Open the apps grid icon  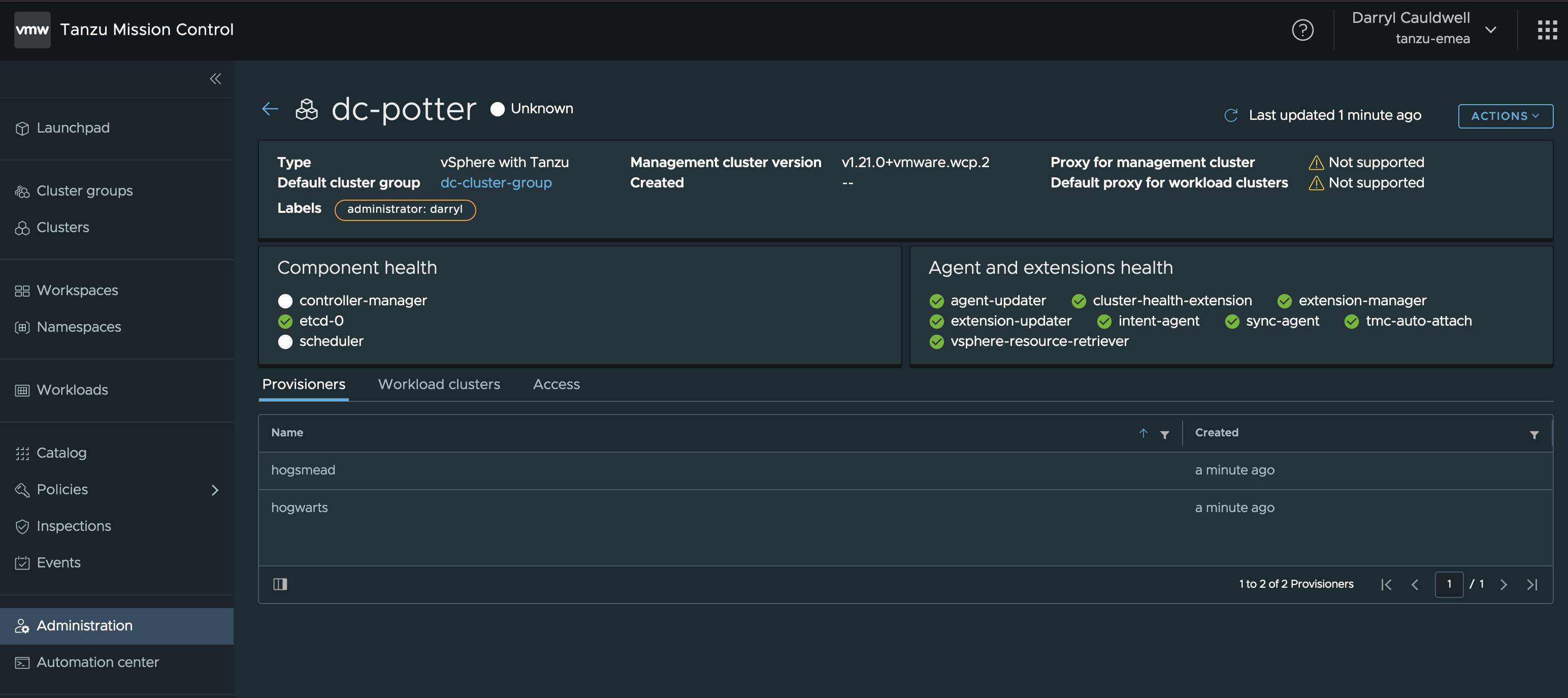[x=1547, y=30]
